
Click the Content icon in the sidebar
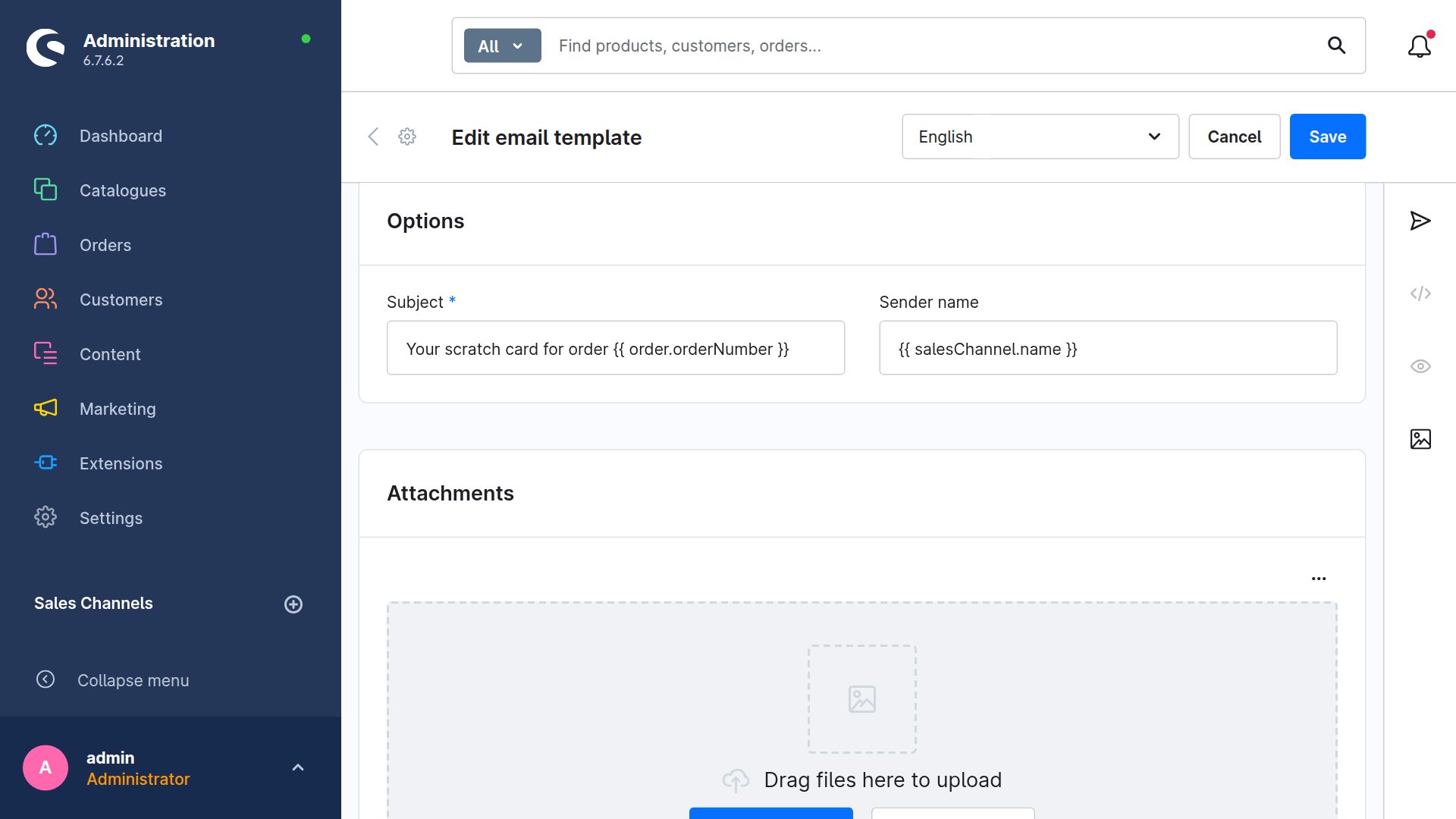point(45,353)
